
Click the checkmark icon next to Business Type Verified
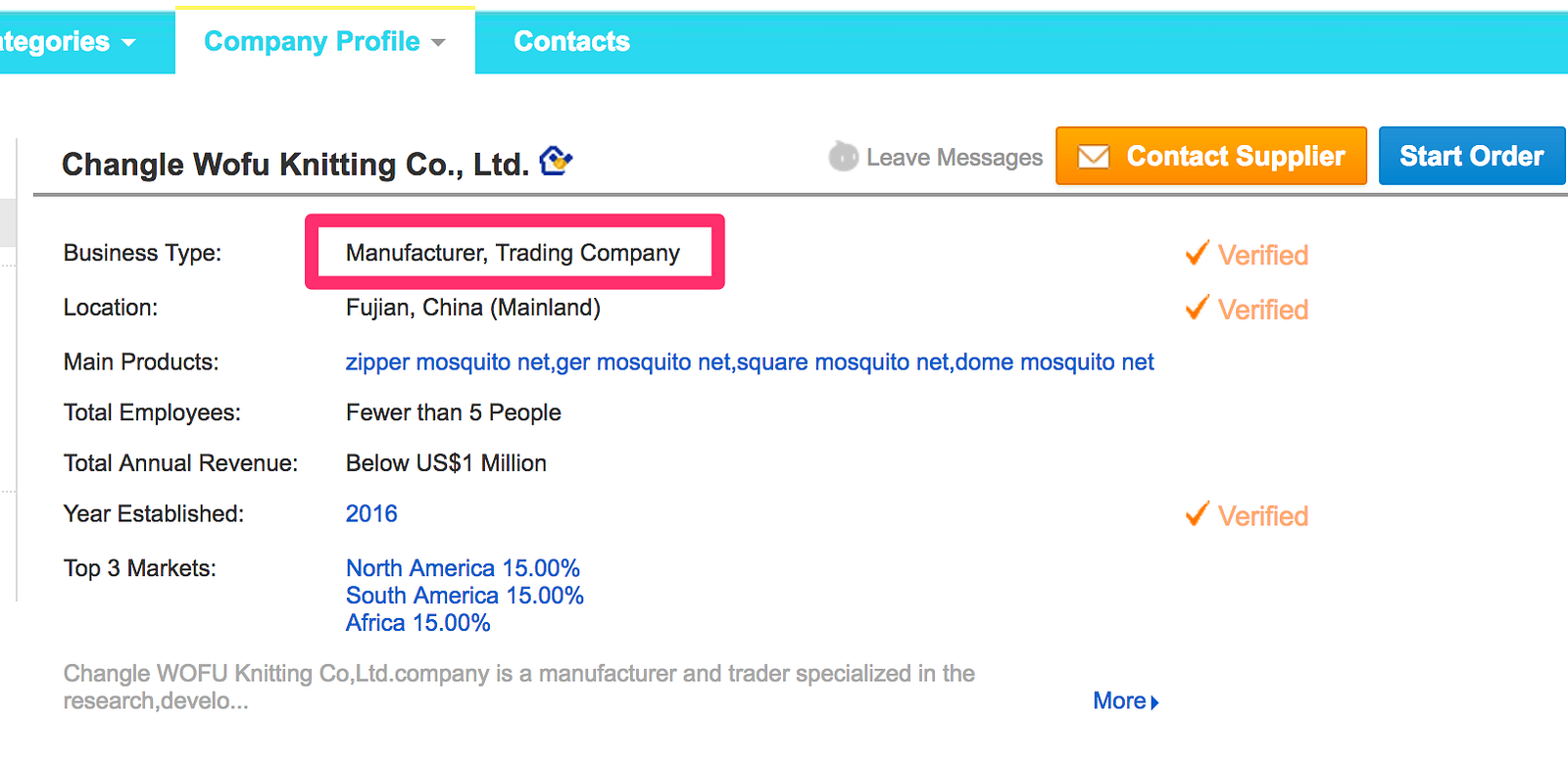[x=1197, y=254]
